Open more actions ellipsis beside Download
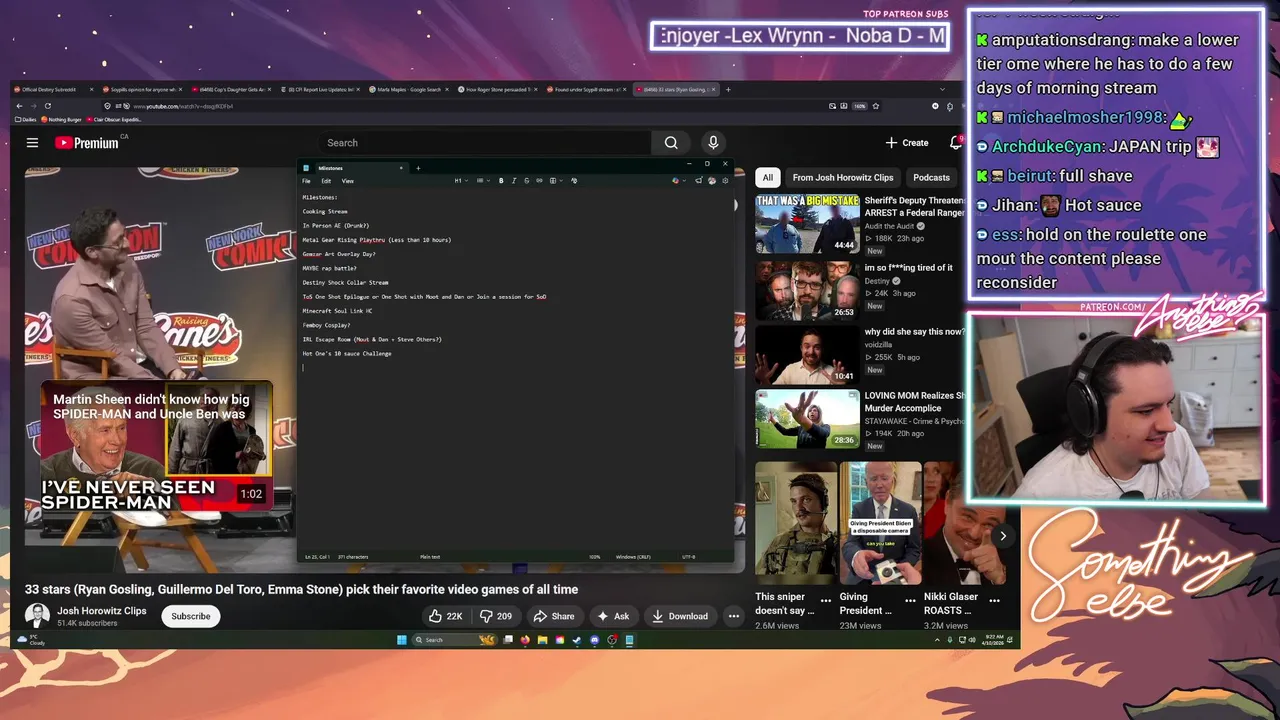 (x=733, y=616)
